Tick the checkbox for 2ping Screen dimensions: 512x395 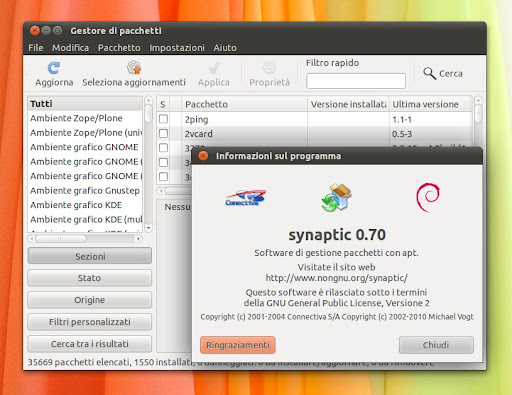(163, 119)
